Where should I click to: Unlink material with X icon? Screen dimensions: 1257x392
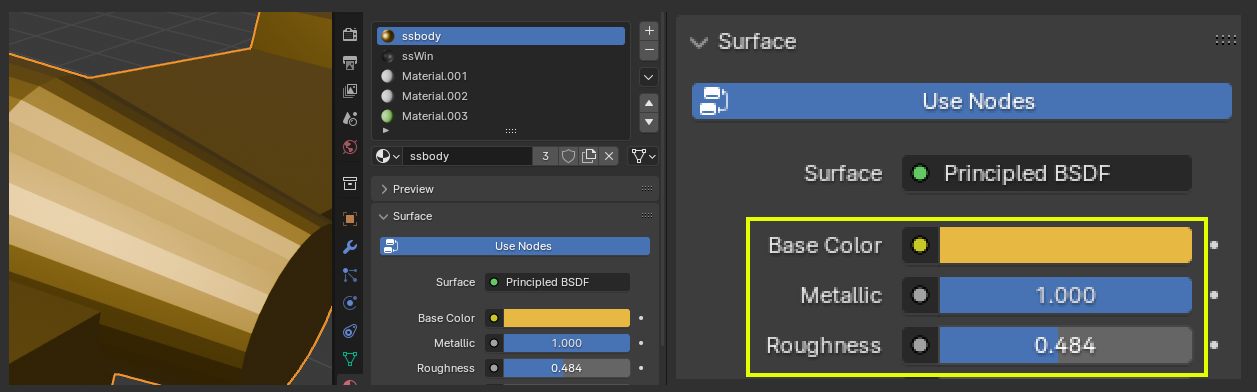(x=609, y=156)
